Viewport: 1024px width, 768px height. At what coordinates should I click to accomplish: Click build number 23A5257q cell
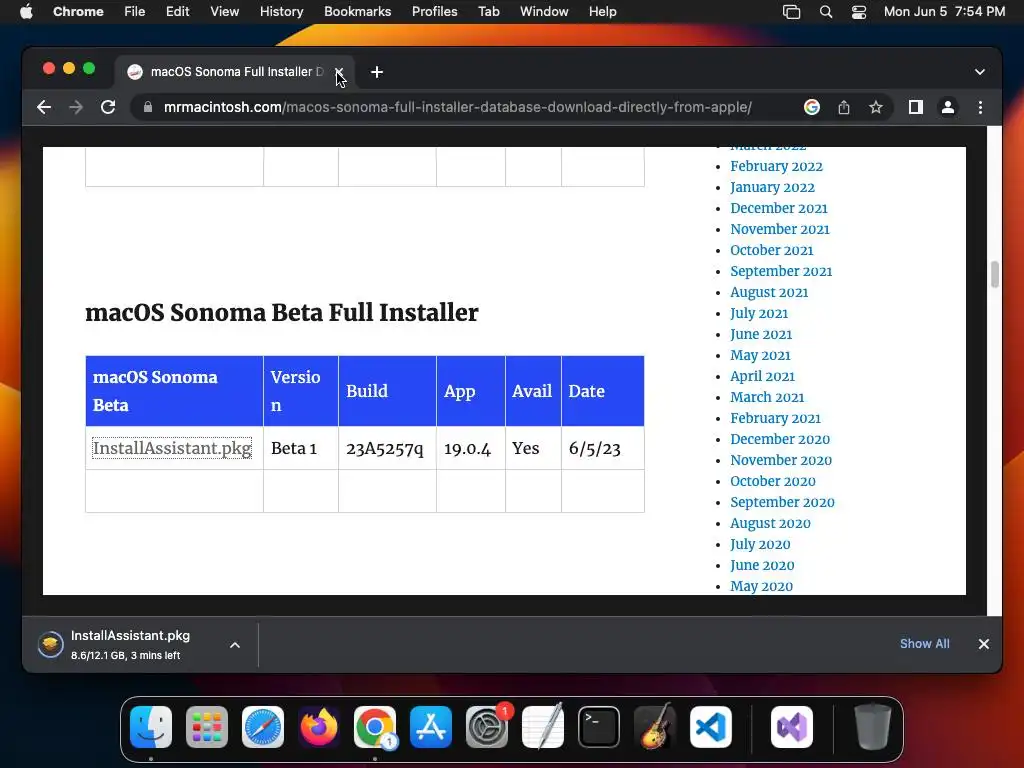(x=387, y=448)
